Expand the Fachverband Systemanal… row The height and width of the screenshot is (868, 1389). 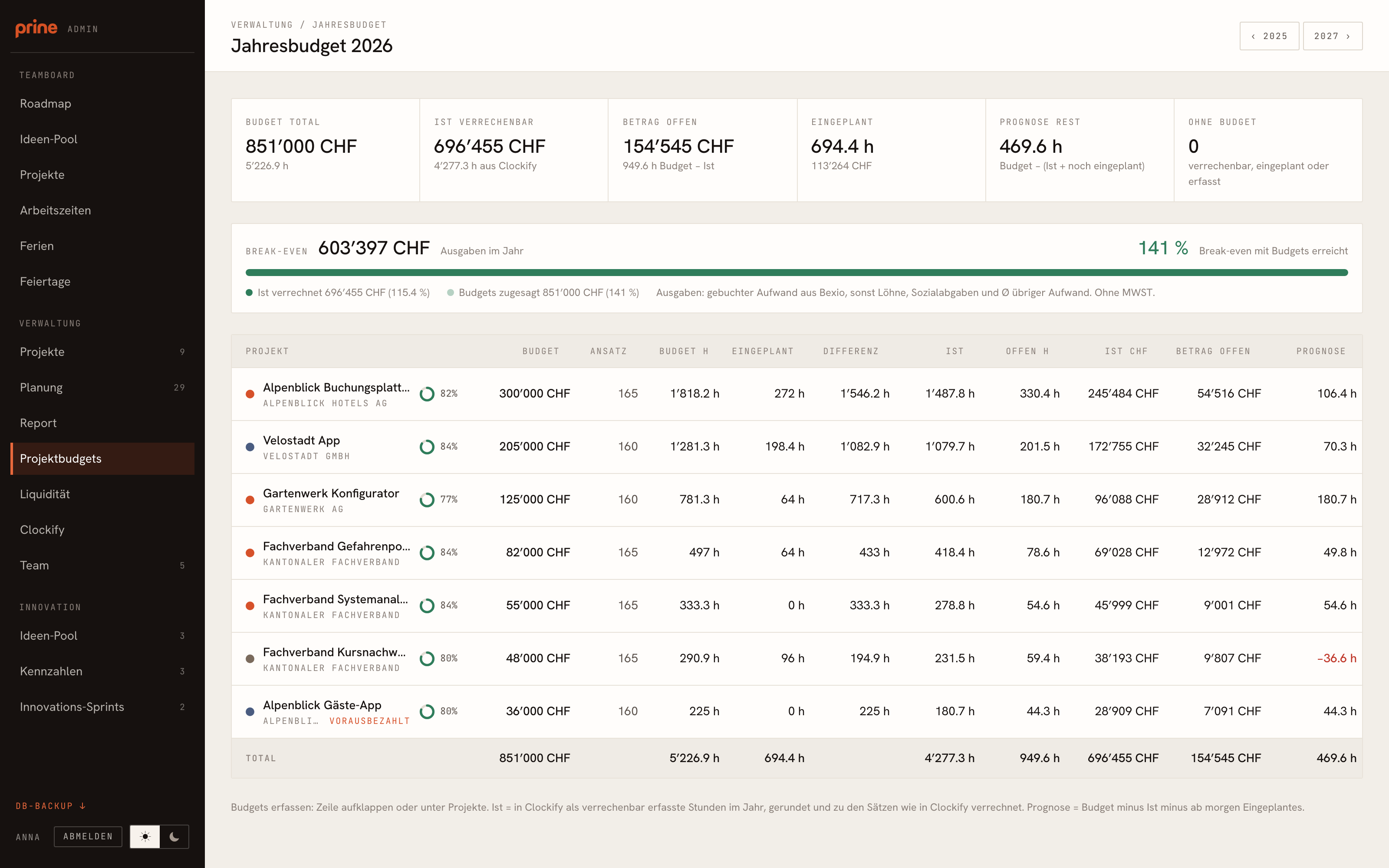coord(797,605)
